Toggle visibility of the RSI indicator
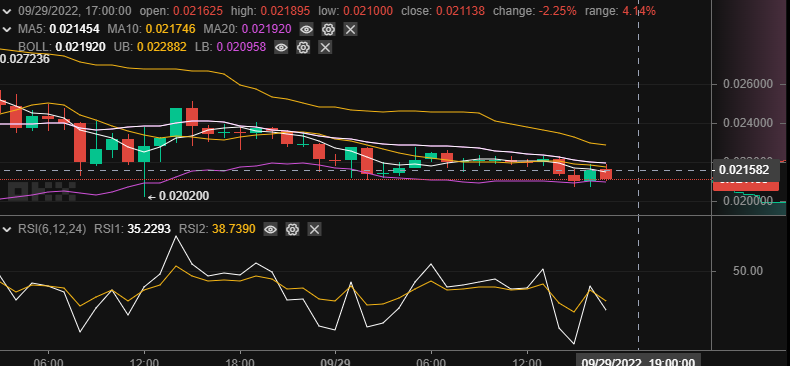 (271, 229)
